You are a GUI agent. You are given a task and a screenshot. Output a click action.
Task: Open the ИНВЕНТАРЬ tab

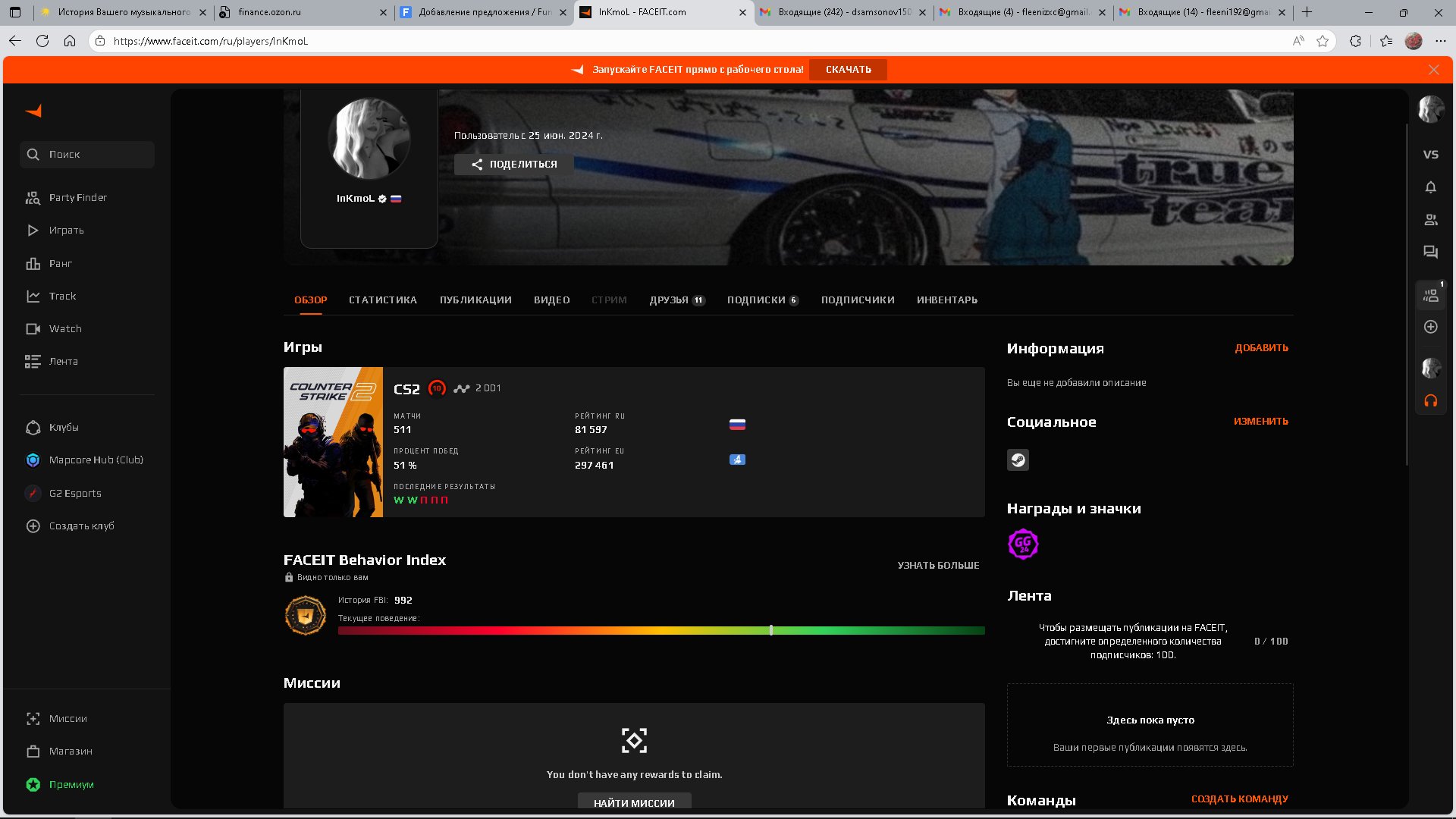coord(946,300)
